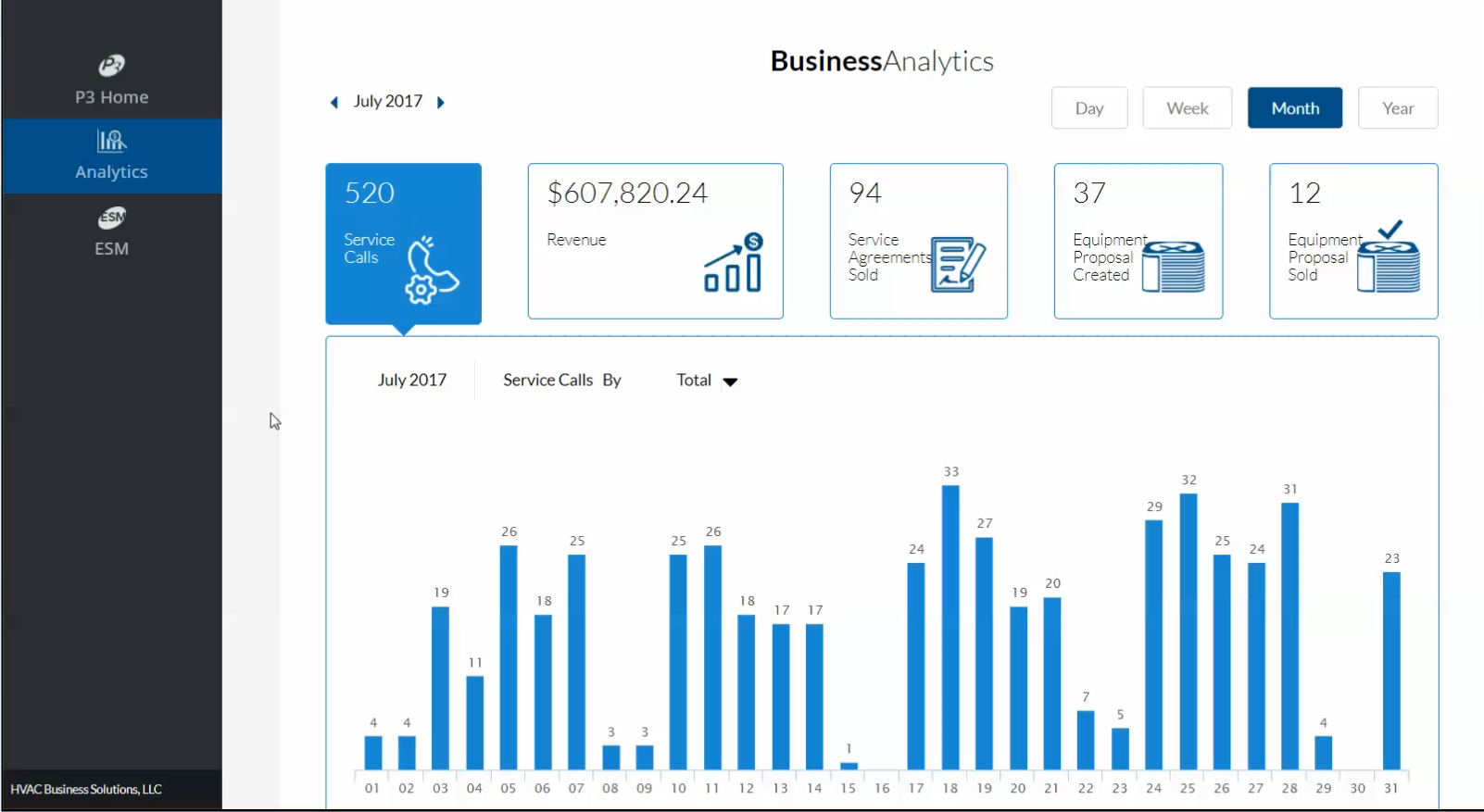Switch to Day view
This screenshot has width=1484, height=812.
(x=1089, y=108)
